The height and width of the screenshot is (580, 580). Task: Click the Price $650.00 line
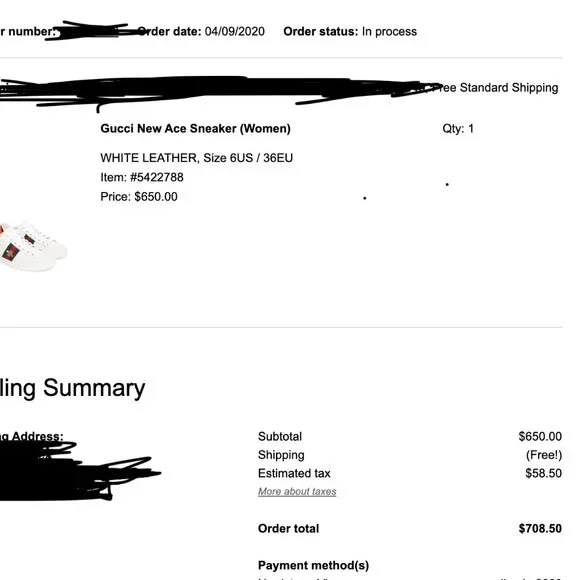coord(139,196)
